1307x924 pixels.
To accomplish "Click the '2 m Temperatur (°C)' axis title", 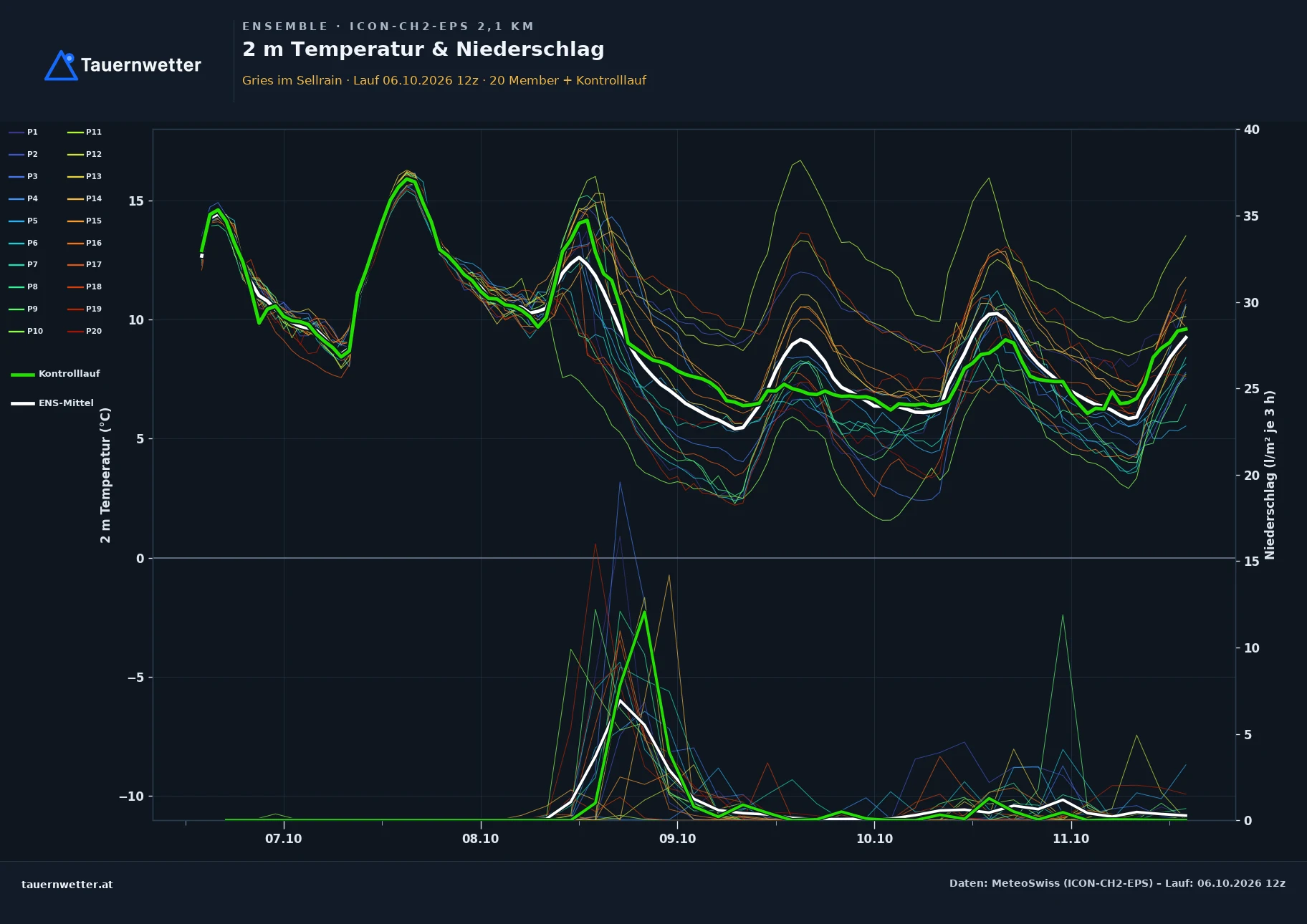I will [106, 475].
